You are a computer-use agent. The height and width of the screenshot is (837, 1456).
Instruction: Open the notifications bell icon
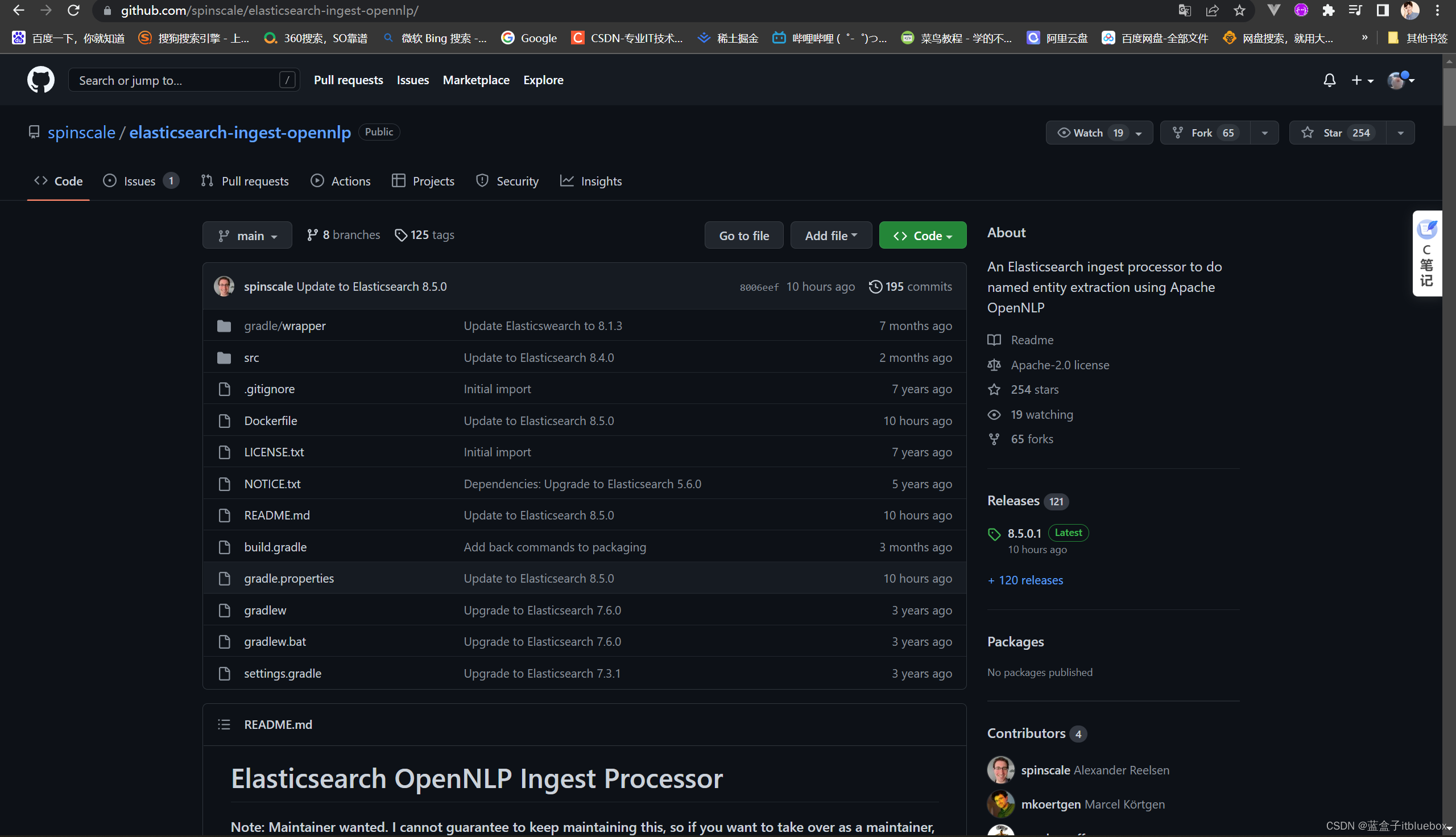(1329, 80)
